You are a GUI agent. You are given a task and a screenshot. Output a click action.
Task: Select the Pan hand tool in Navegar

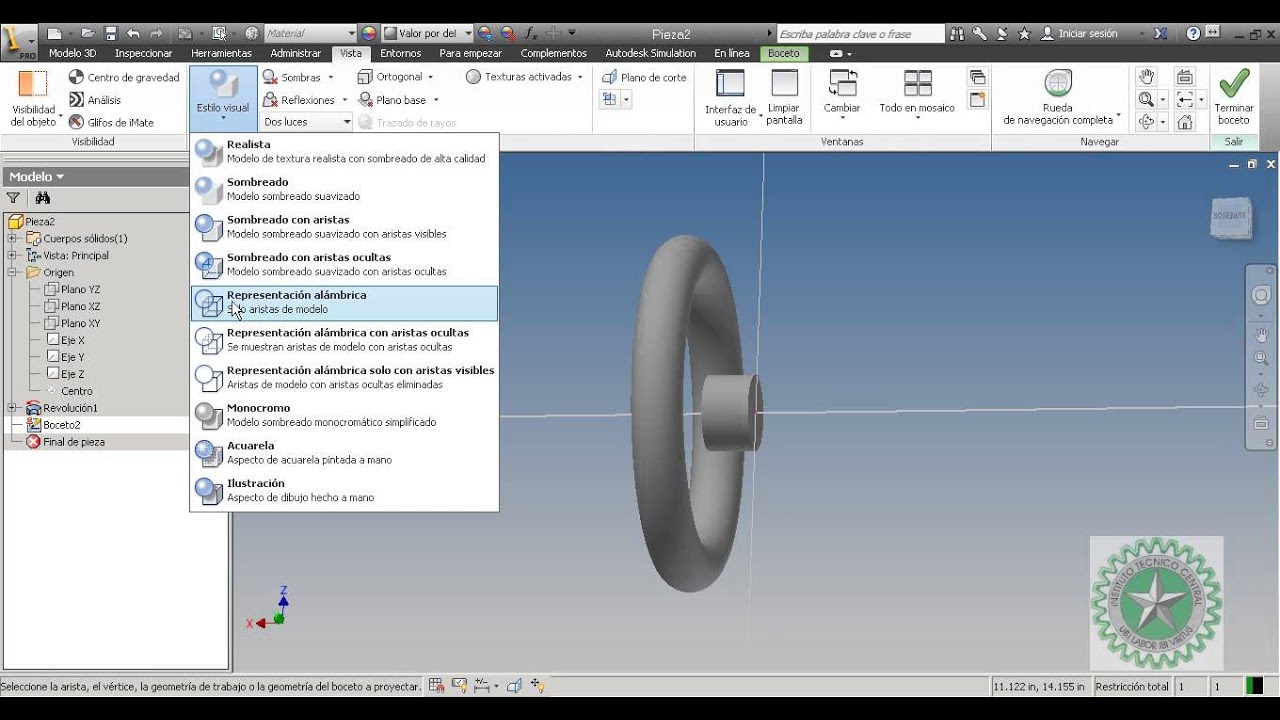pyautogui.click(x=1146, y=77)
